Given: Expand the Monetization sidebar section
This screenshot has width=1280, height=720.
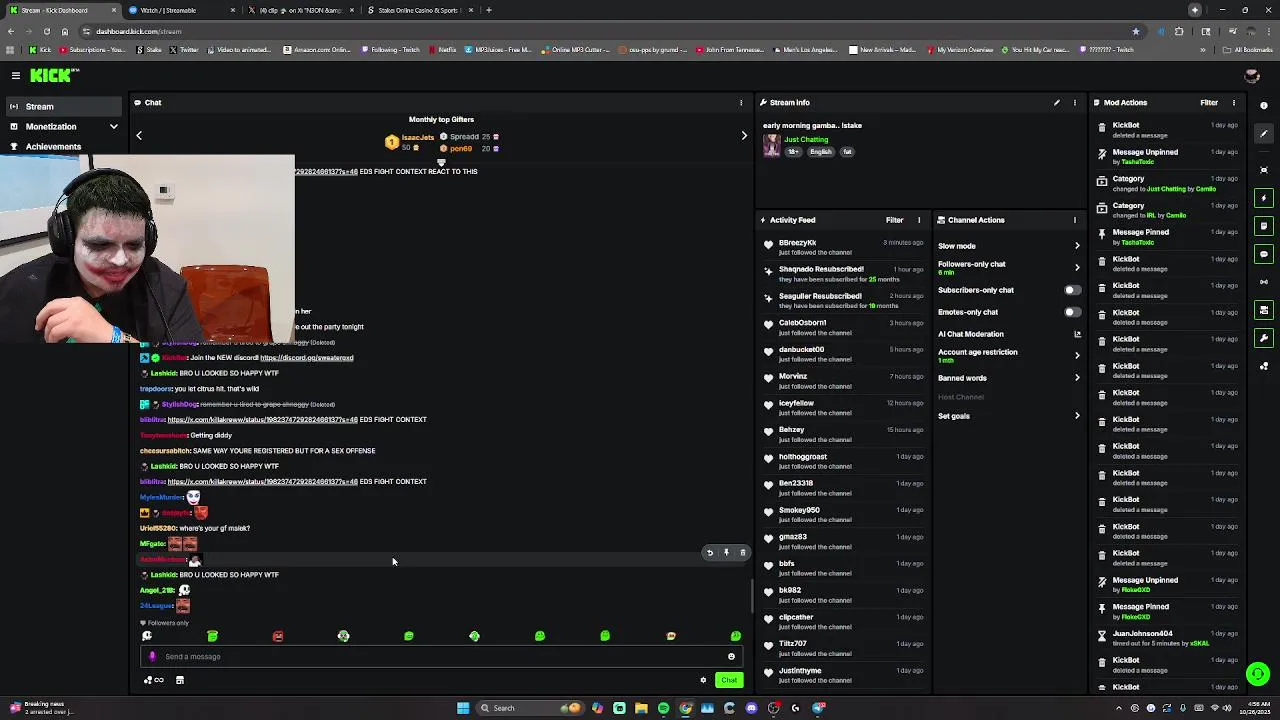Looking at the screenshot, I should pyautogui.click(x=64, y=127).
